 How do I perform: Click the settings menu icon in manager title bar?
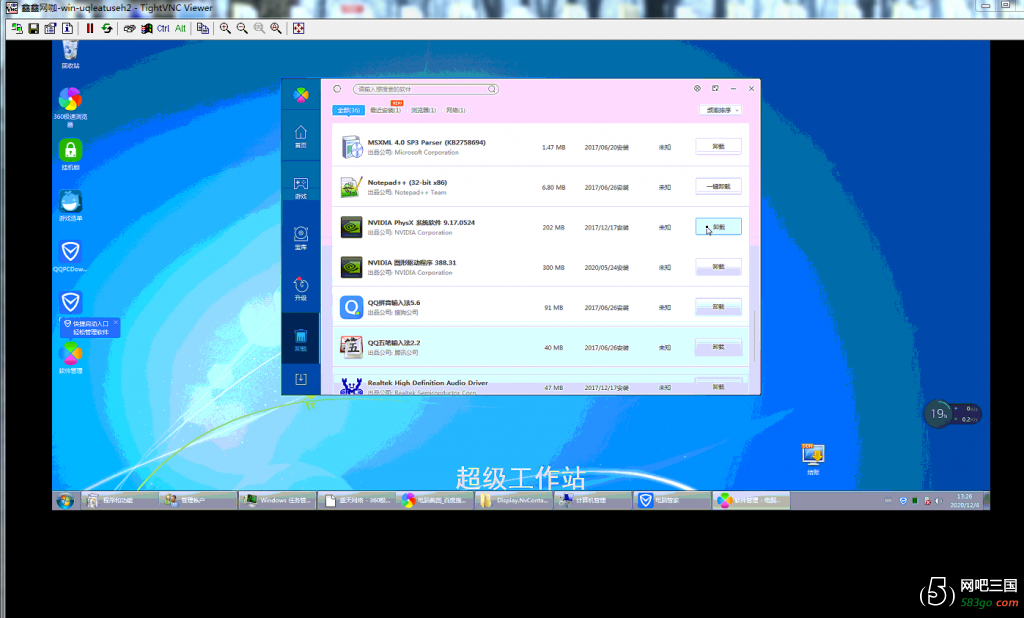pyautogui.click(x=697, y=88)
